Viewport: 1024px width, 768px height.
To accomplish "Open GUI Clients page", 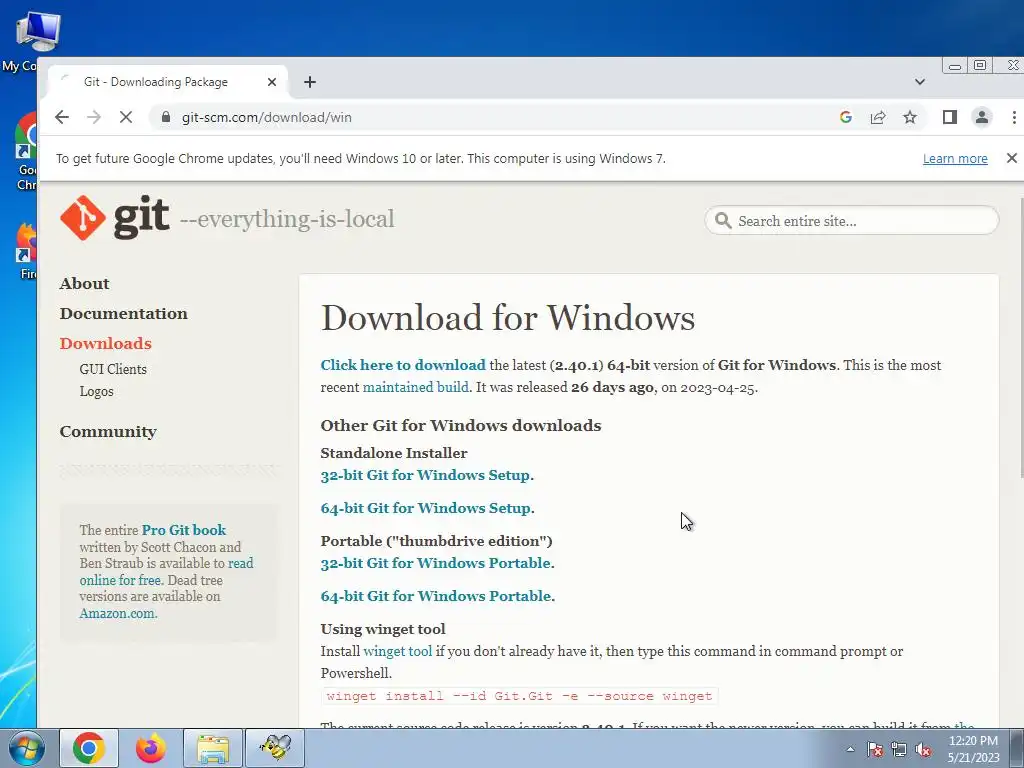I will 113,369.
